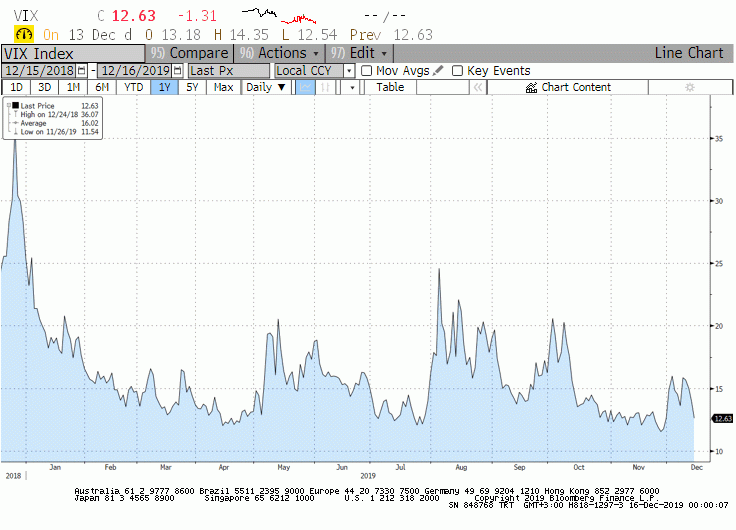Click the empty field next to Table
This screenshot has width=736, height=530.
443,87
